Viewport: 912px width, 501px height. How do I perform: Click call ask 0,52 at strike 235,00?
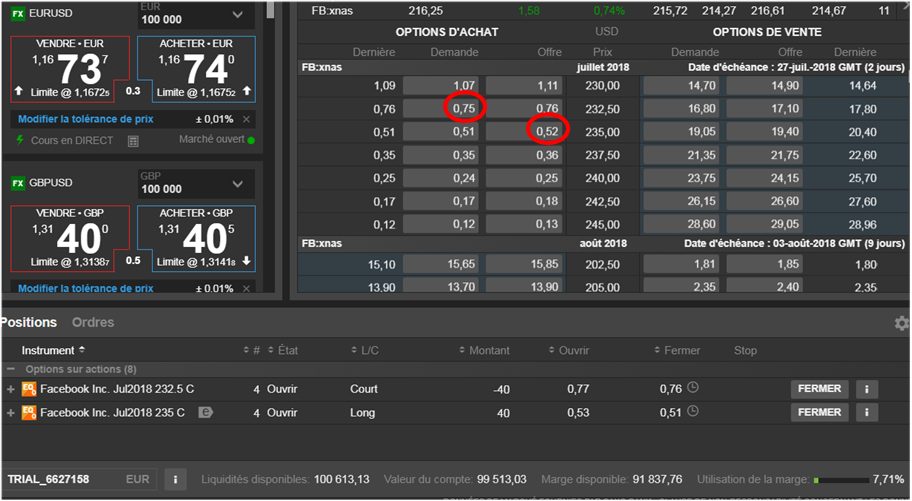coord(524,132)
